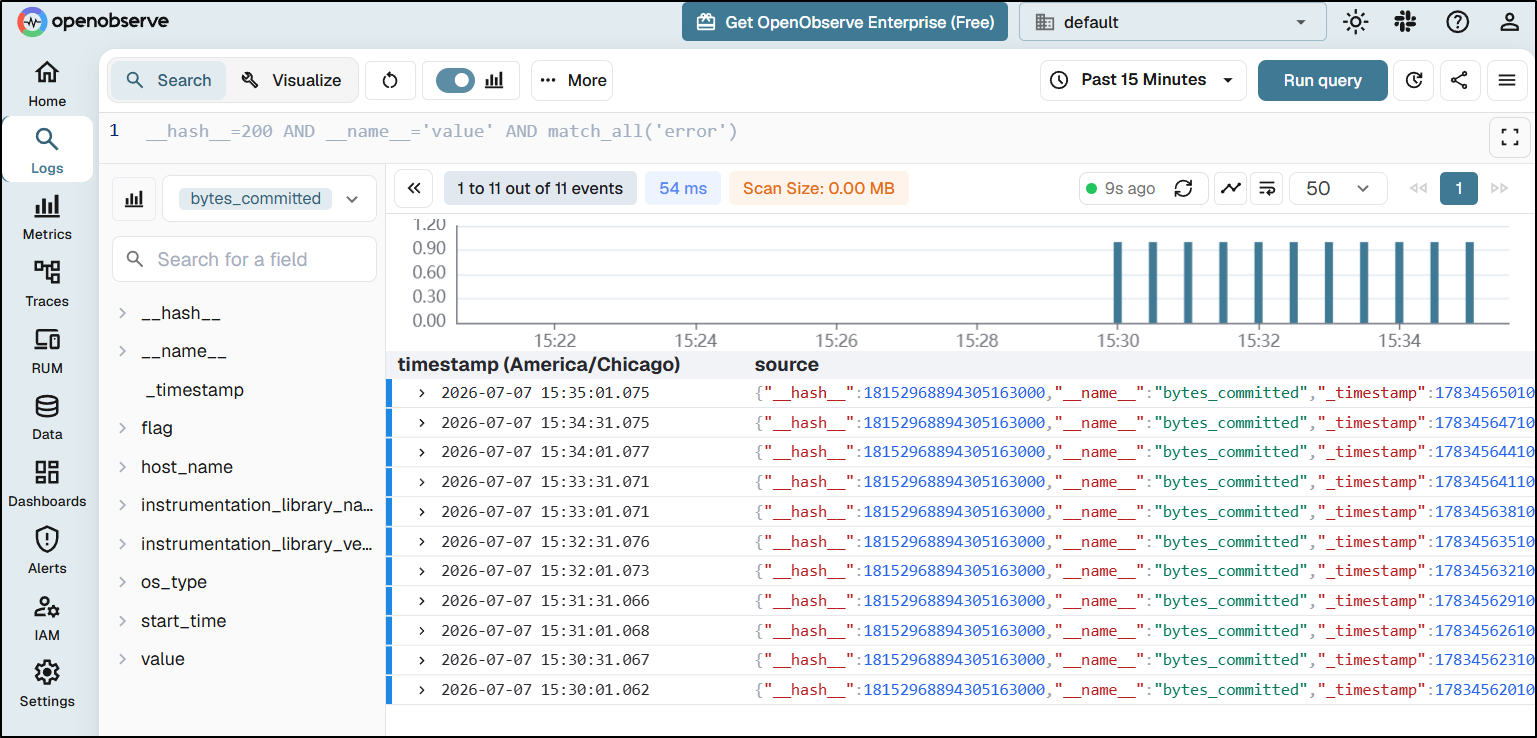Switch theme with sun icon
Image resolution: width=1537 pixels, height=738 pixels.
1356,22
